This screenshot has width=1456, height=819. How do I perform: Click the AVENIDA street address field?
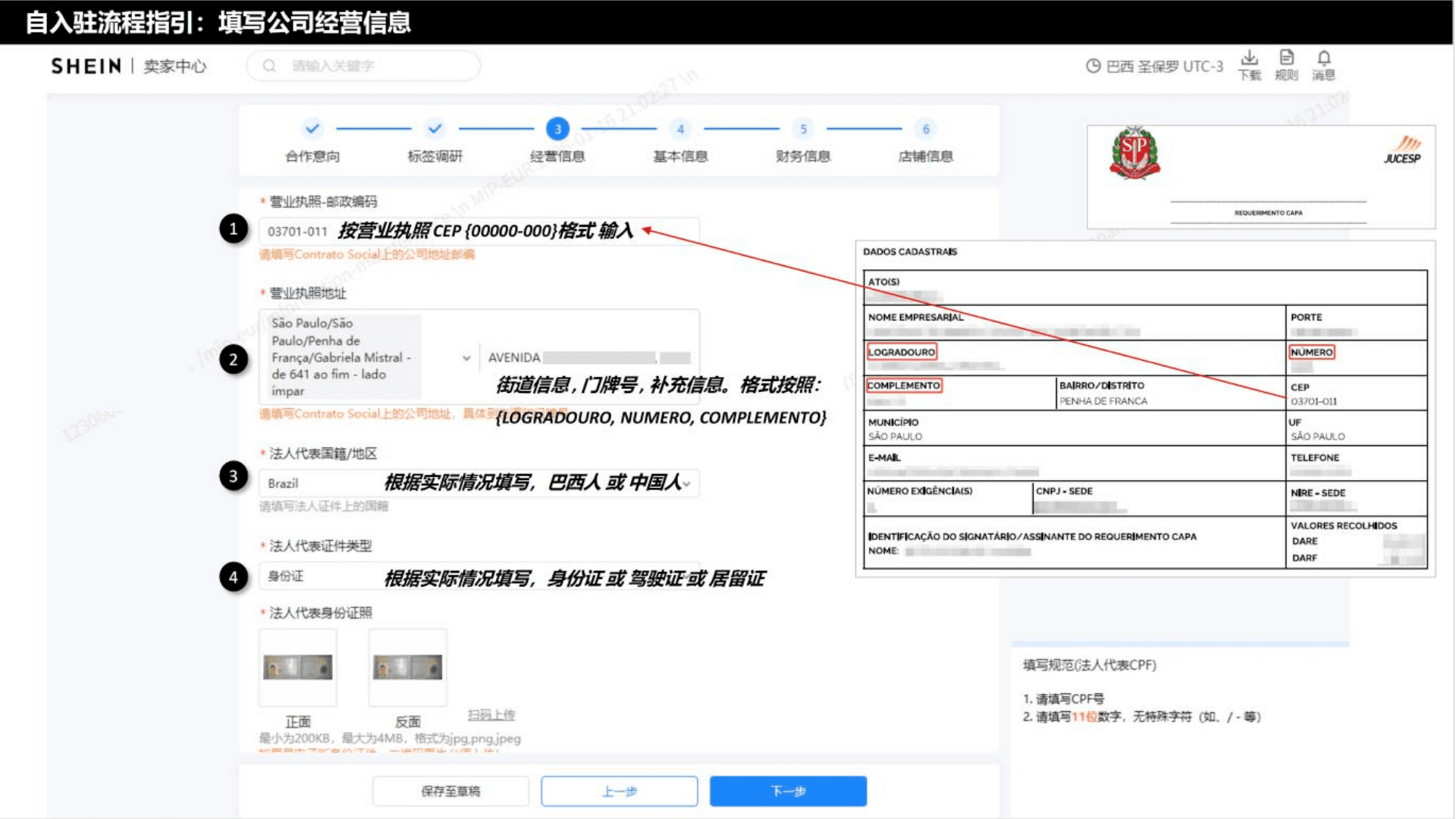coord(589,357)
